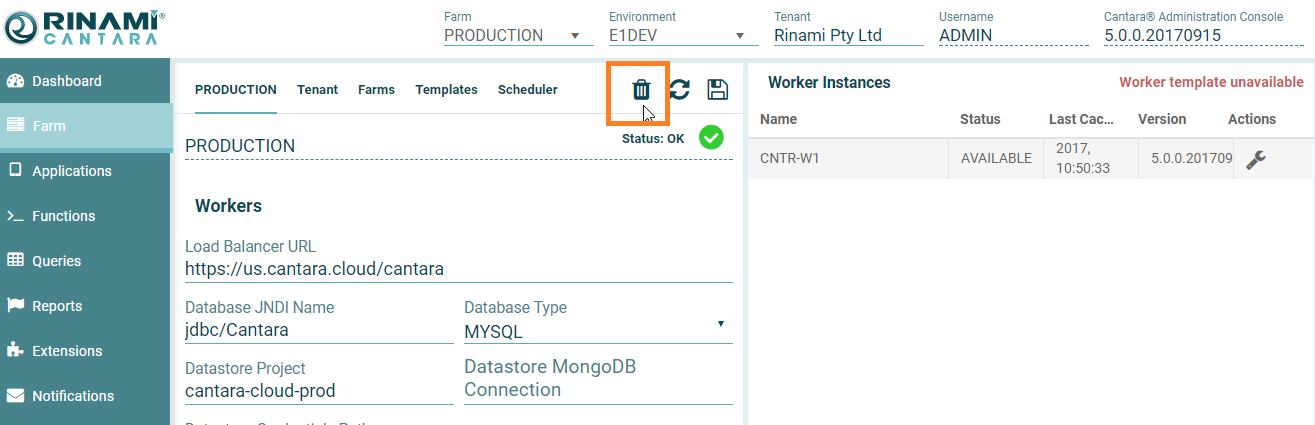Click the wrench icon for CNTR-W1
The height and width of the screenshot is (425, 1315).
1256,159
